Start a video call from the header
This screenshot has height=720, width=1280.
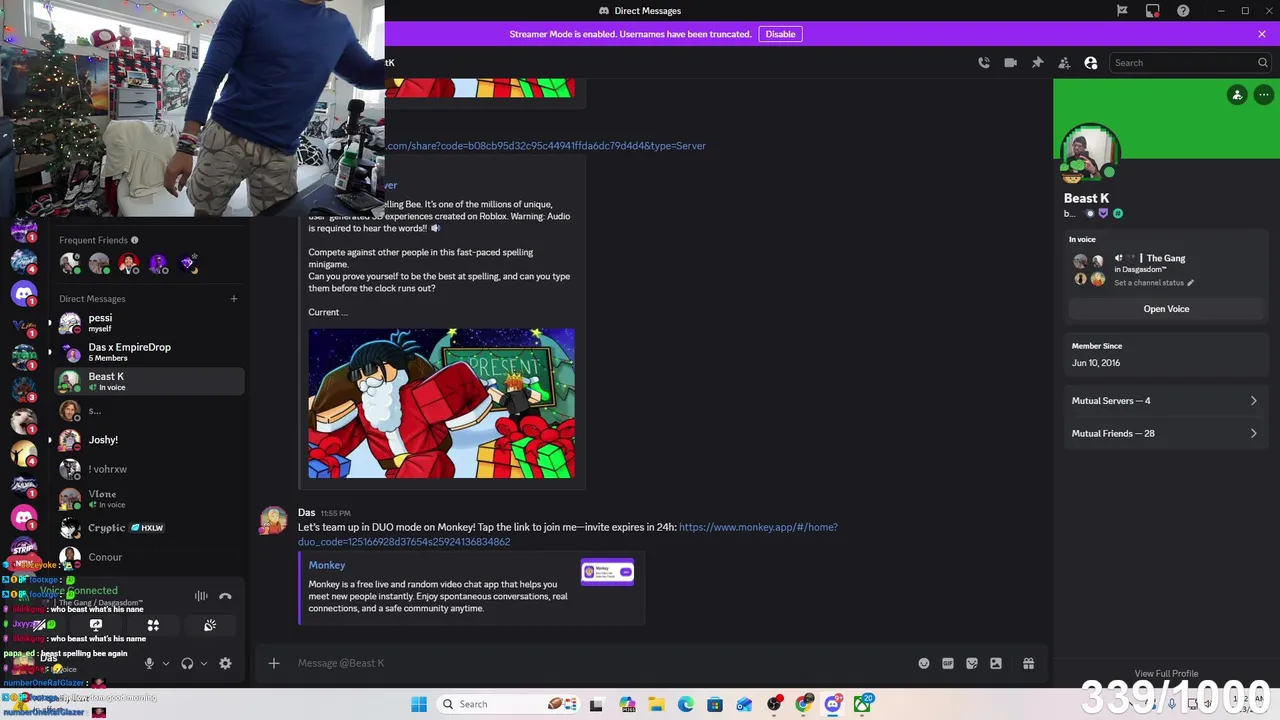(1010, 62)
